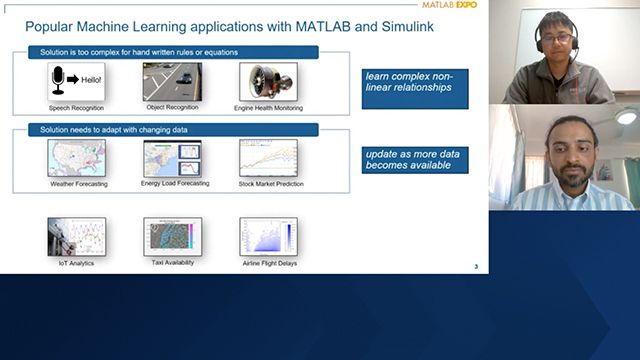This screenshot has height=360, width=640.
Task: Select the Object Recognition road image
Action: tap(172, 82)
